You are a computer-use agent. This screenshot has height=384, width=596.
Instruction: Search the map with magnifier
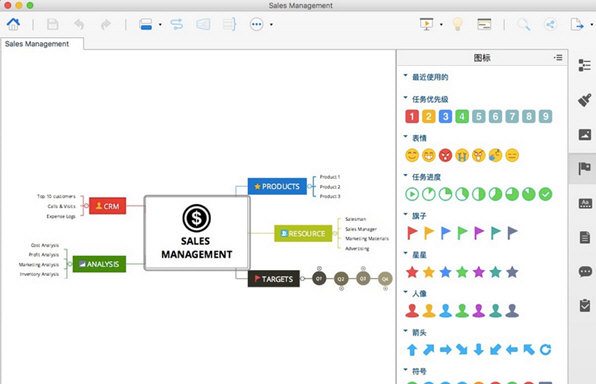tap(524, 24)
